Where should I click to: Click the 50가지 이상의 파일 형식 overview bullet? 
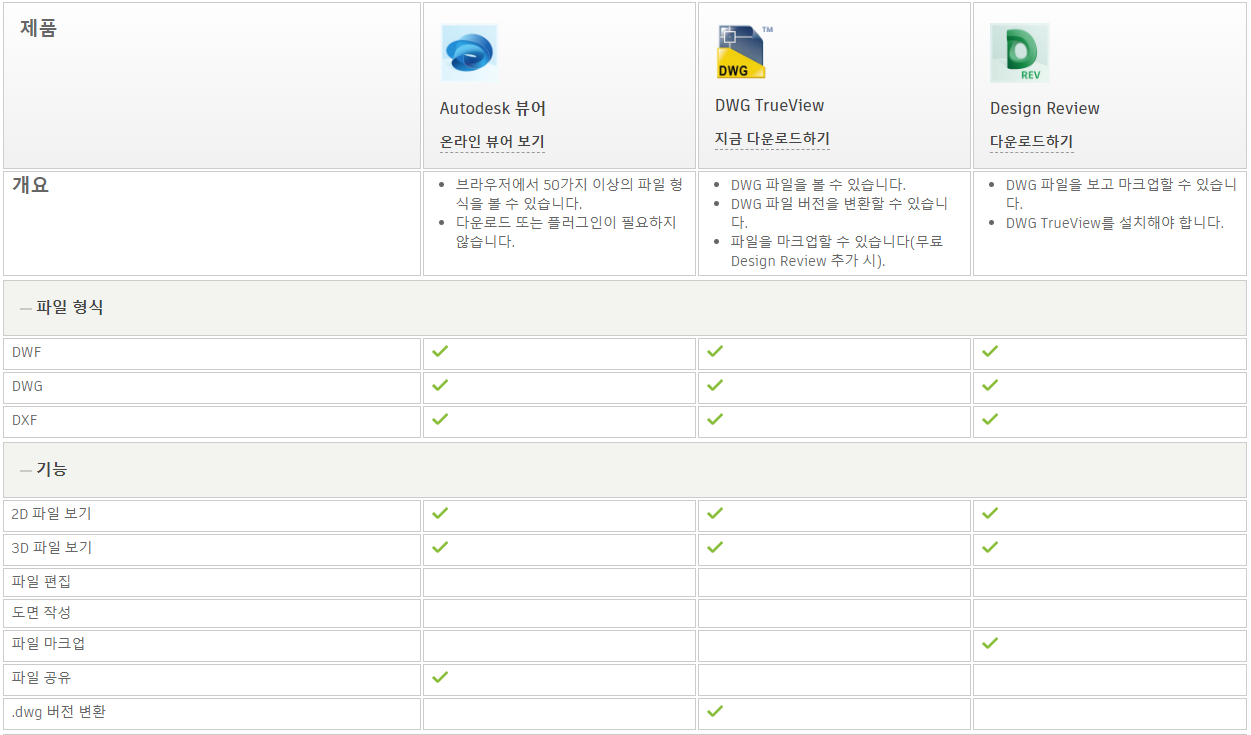click(569, 194)
